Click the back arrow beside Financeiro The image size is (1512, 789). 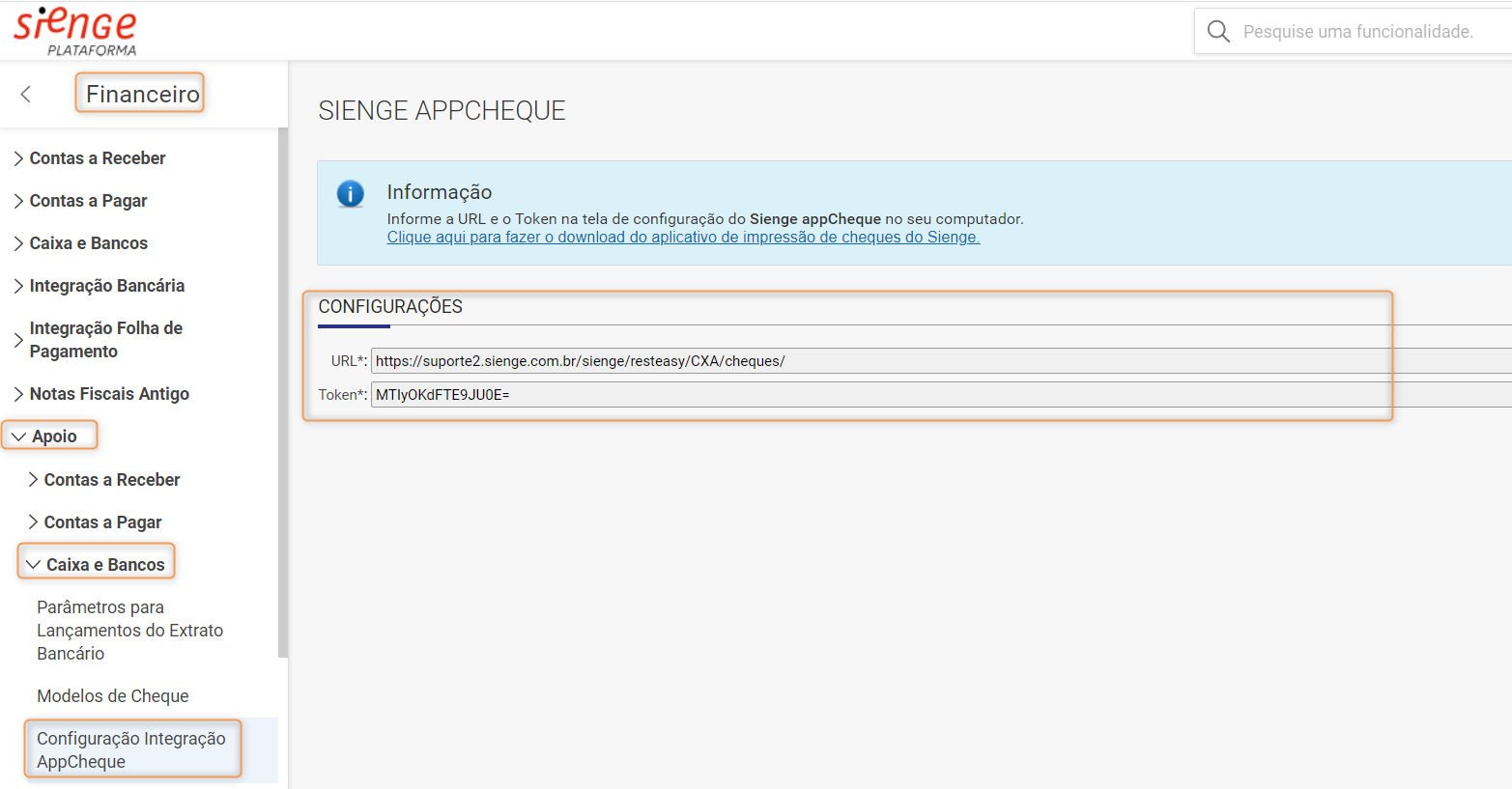26,94
